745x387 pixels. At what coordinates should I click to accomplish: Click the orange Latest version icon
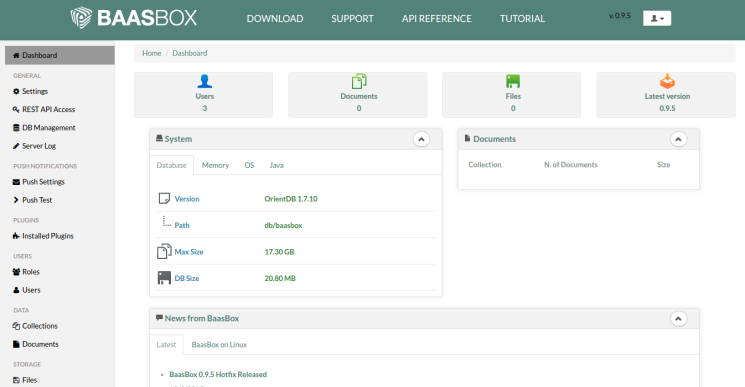[x=667, y=81]
